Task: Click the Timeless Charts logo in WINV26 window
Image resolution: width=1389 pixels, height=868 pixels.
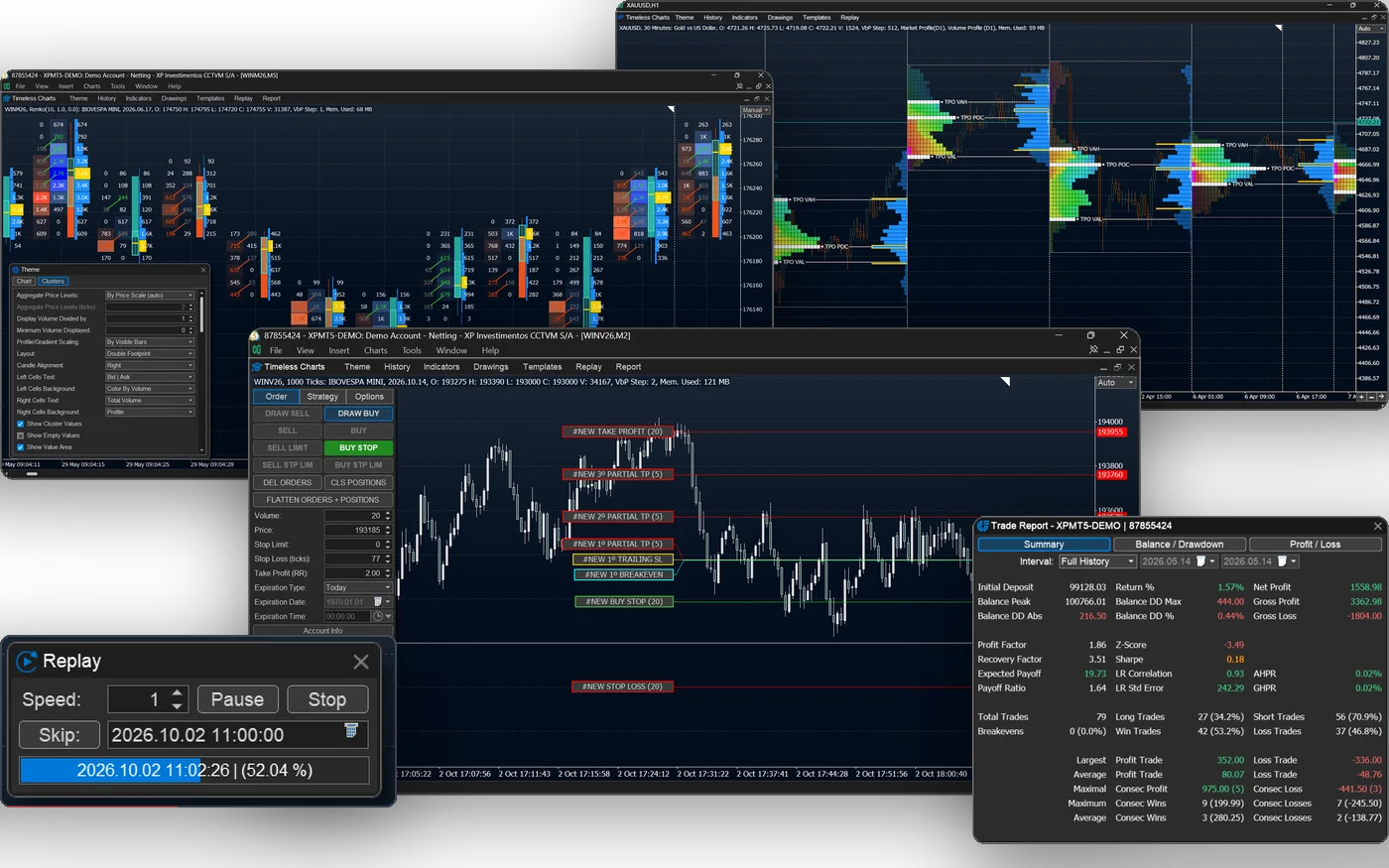Action: [258, 367]
